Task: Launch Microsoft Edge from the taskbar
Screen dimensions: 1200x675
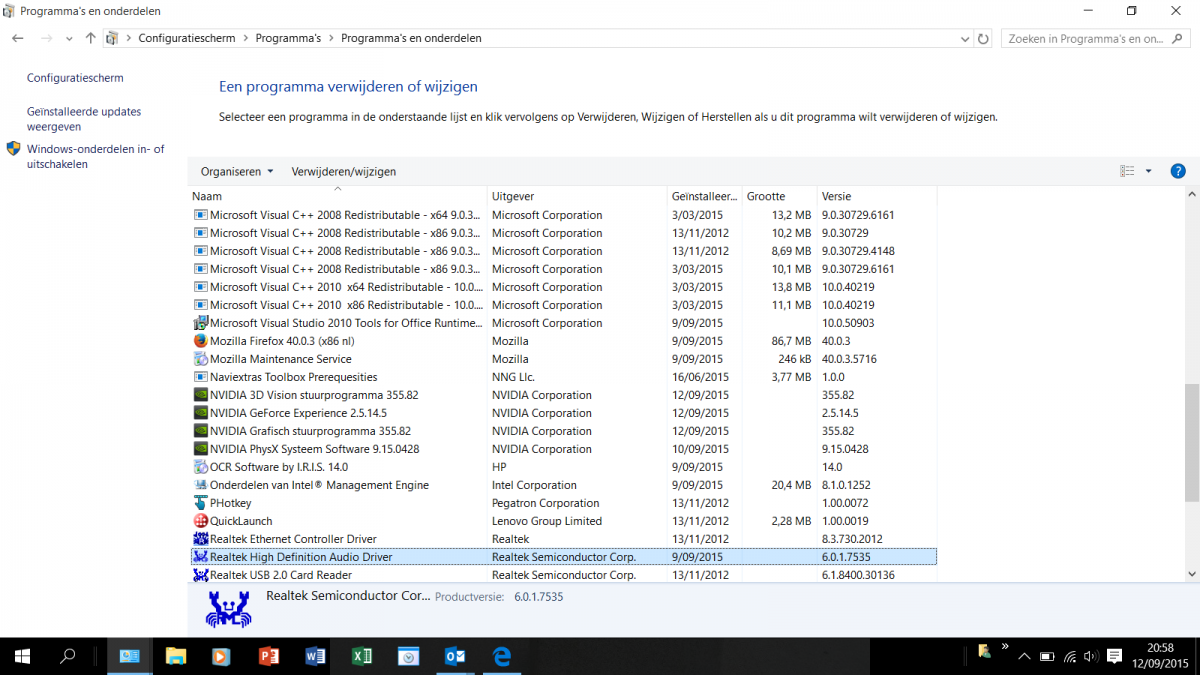Action: click(502, 656)
